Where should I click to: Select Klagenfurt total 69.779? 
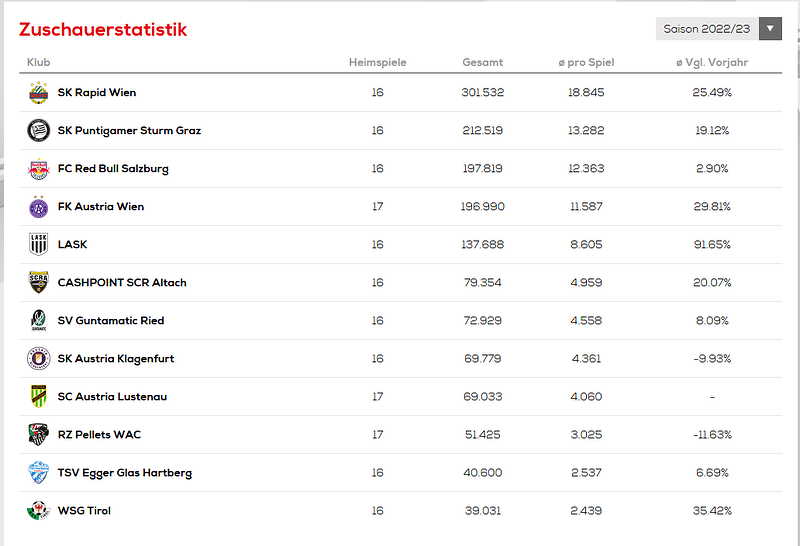tap(483, 359)
